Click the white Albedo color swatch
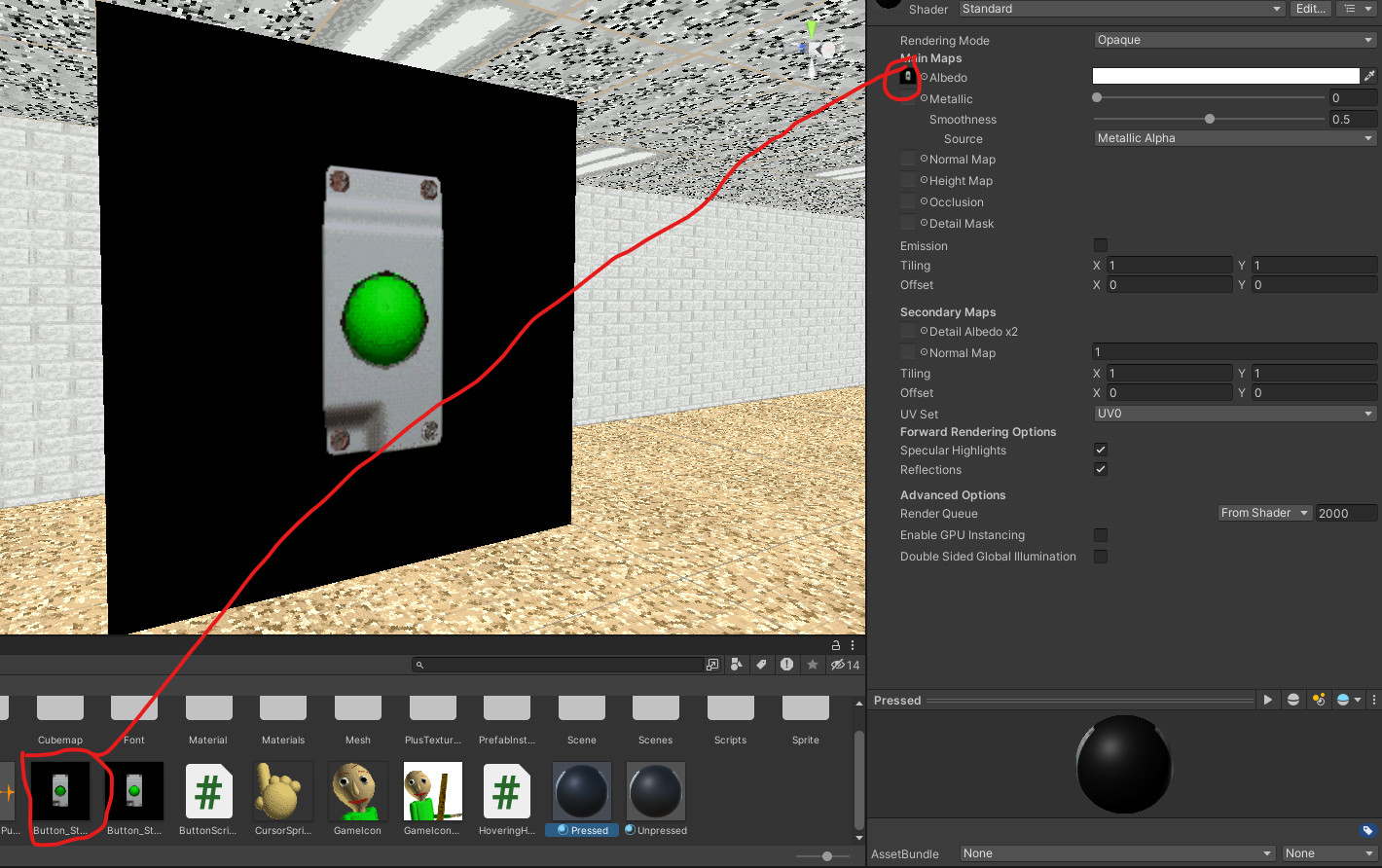 point(1224,75)
